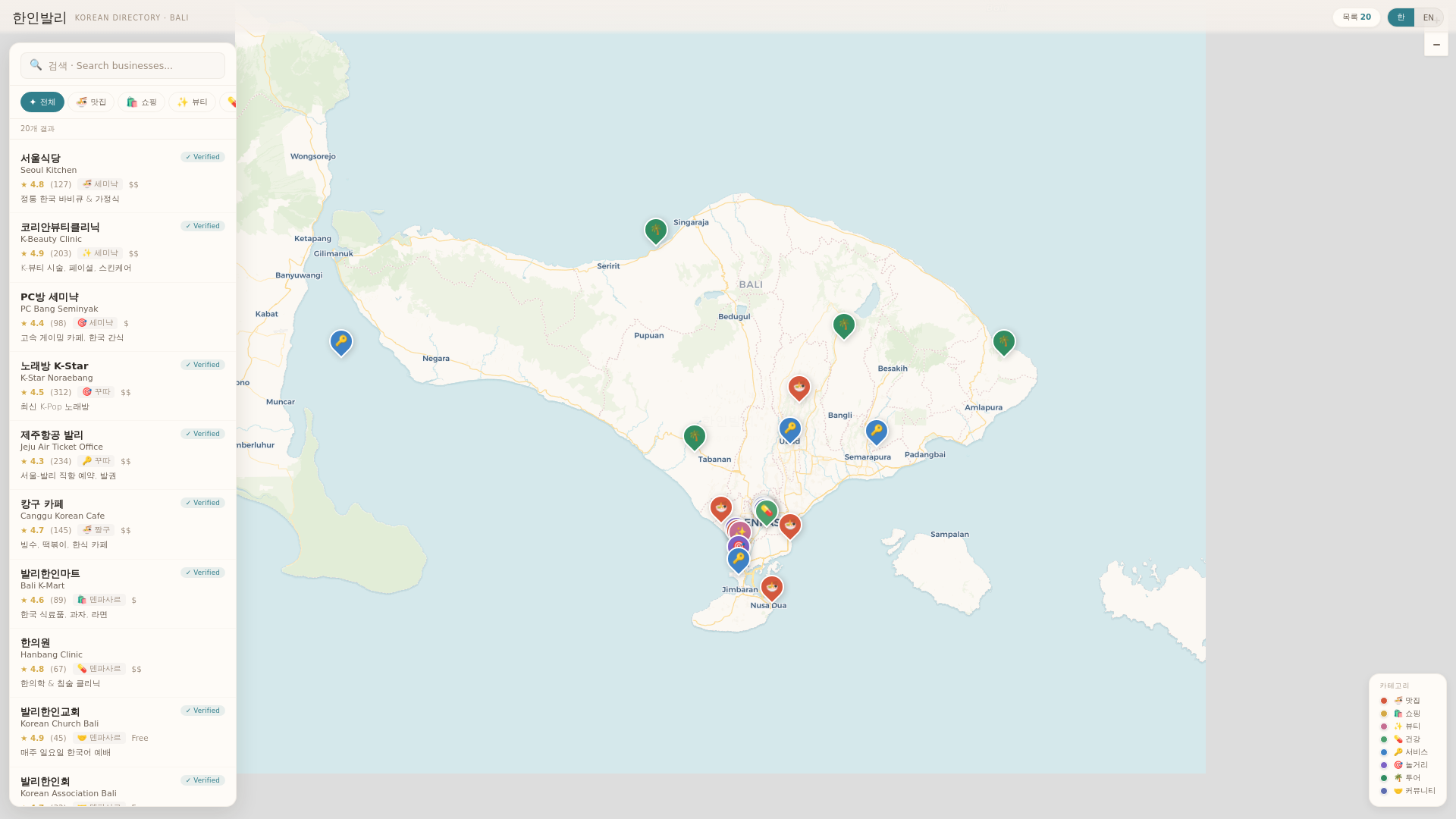Select the blue key marker at Ubud
The image size is (1456, 819).
pyautogui.click(x=789, y=429)
